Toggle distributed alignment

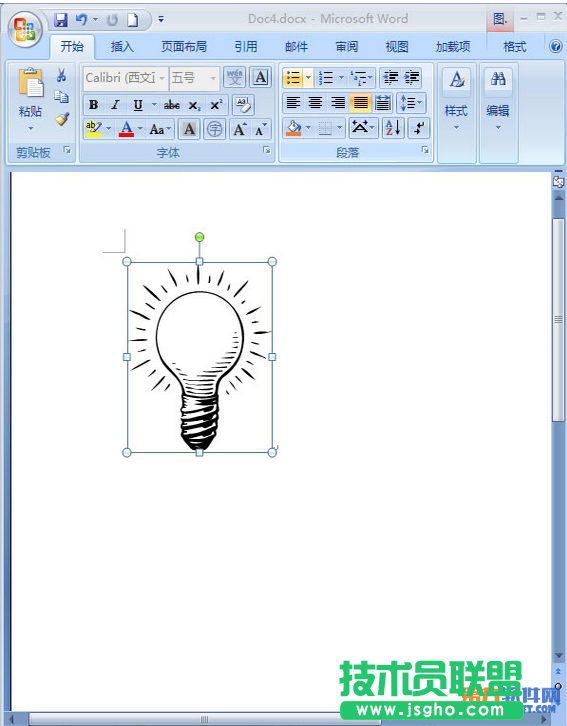pos(382,102)
